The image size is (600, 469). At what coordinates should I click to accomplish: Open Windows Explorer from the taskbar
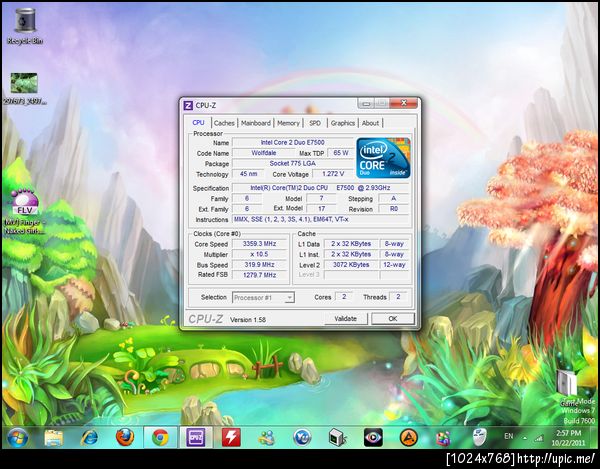click(54, 438)
